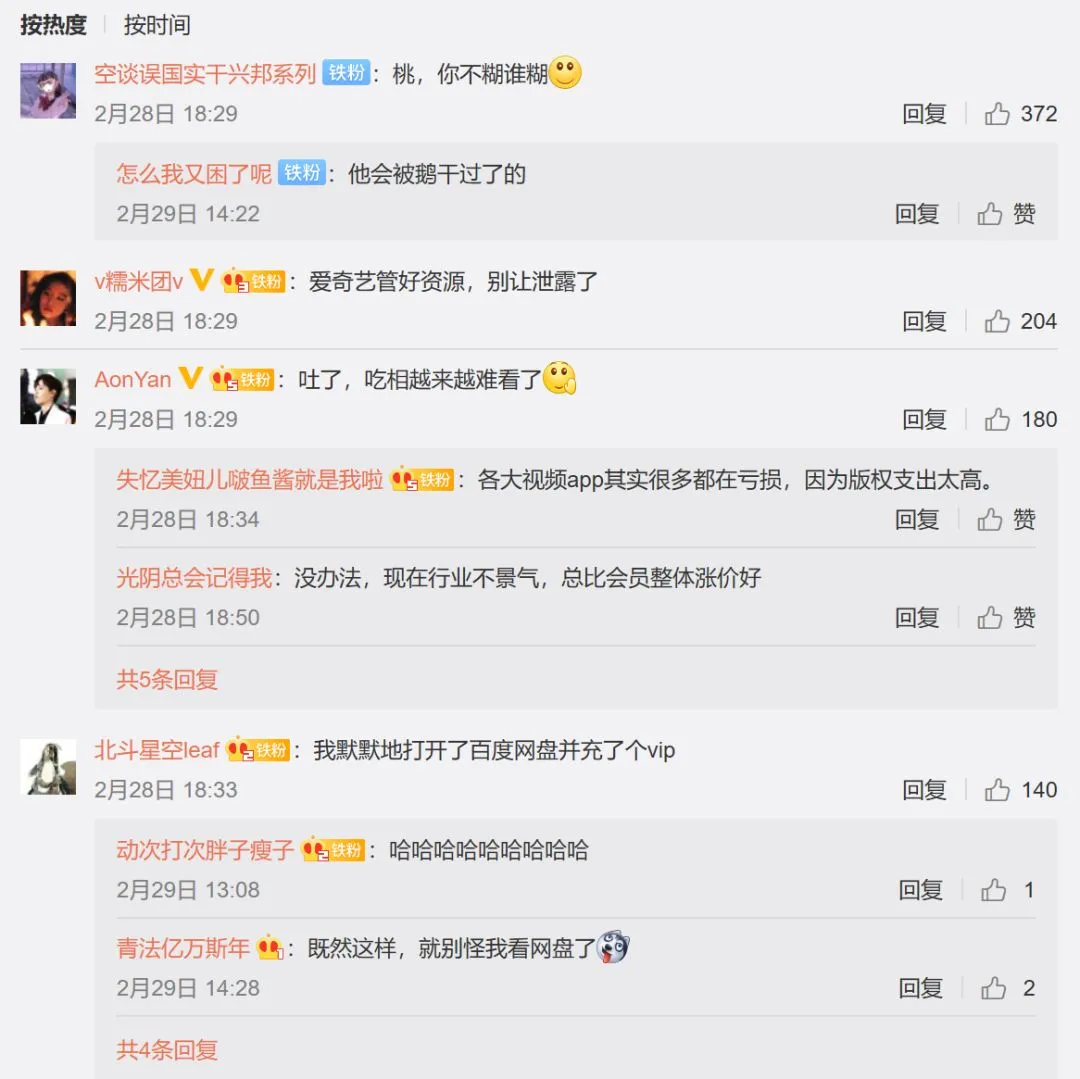Expand the 共4条回复 thread
The width and height of the screenshot is (1080, 1079).
coord(167,1049)
